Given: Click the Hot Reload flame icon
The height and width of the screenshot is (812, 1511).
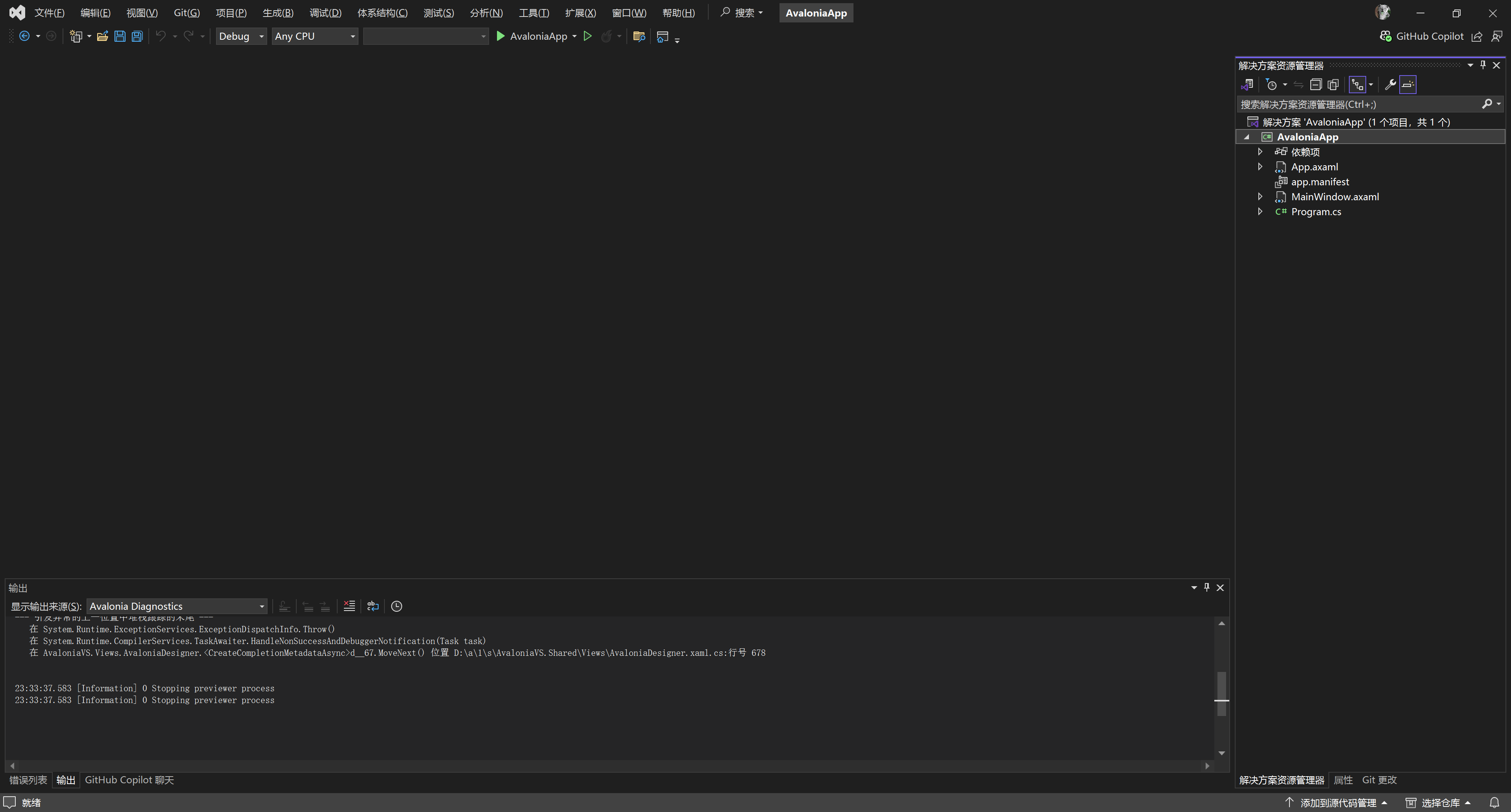Looking at the screenshot, I should [606, 36].
